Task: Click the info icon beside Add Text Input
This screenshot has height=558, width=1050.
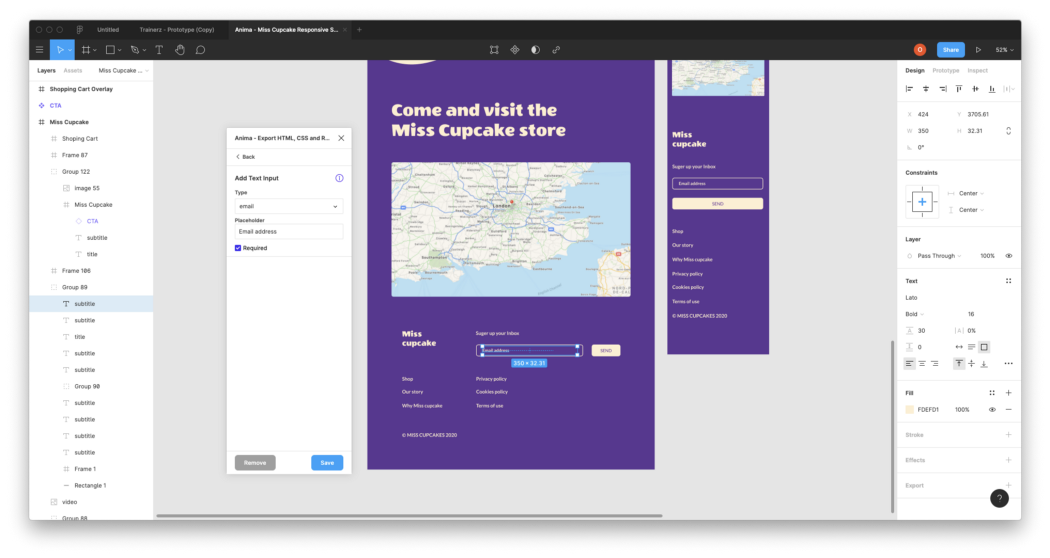Action: coord(340,178)
